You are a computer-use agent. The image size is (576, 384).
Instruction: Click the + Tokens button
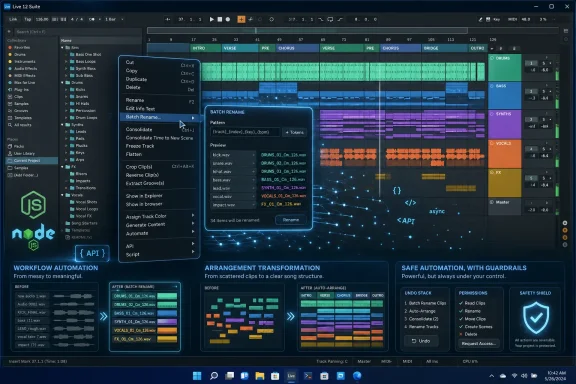click(294, 132)
